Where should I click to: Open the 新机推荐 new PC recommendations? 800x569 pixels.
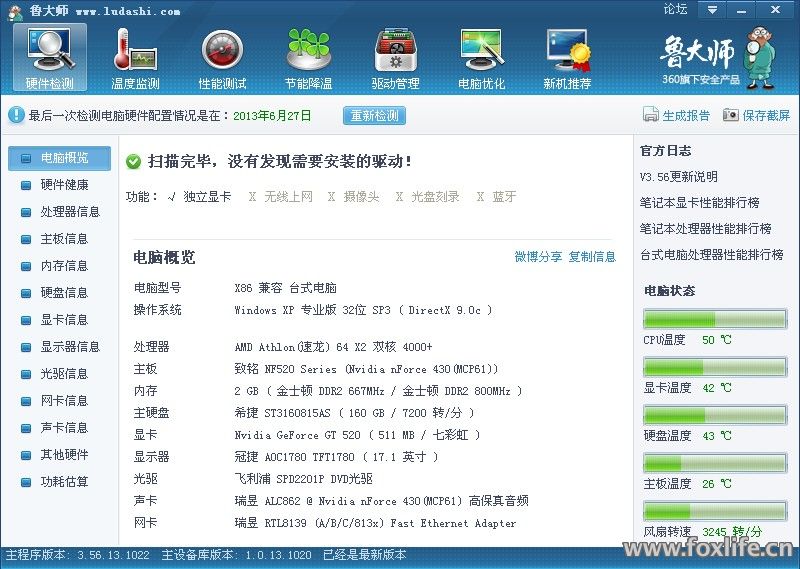click(x=567, y=58)
